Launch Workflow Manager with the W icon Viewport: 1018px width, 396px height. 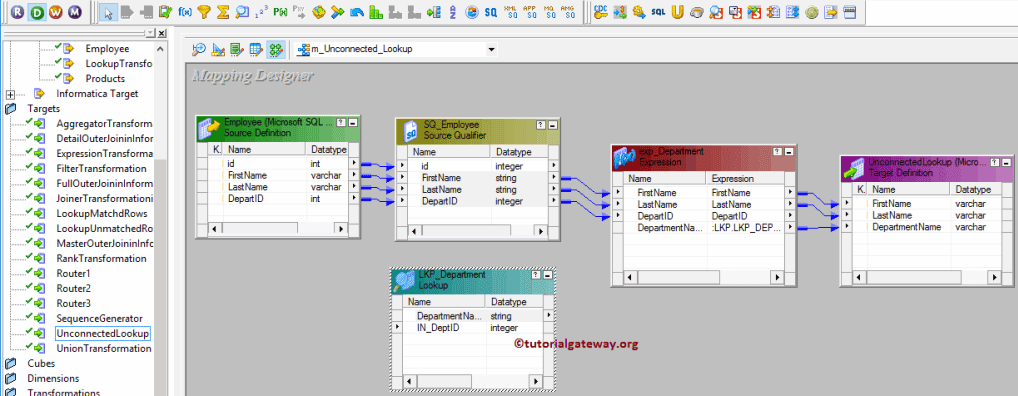click(x=56, y=12)
